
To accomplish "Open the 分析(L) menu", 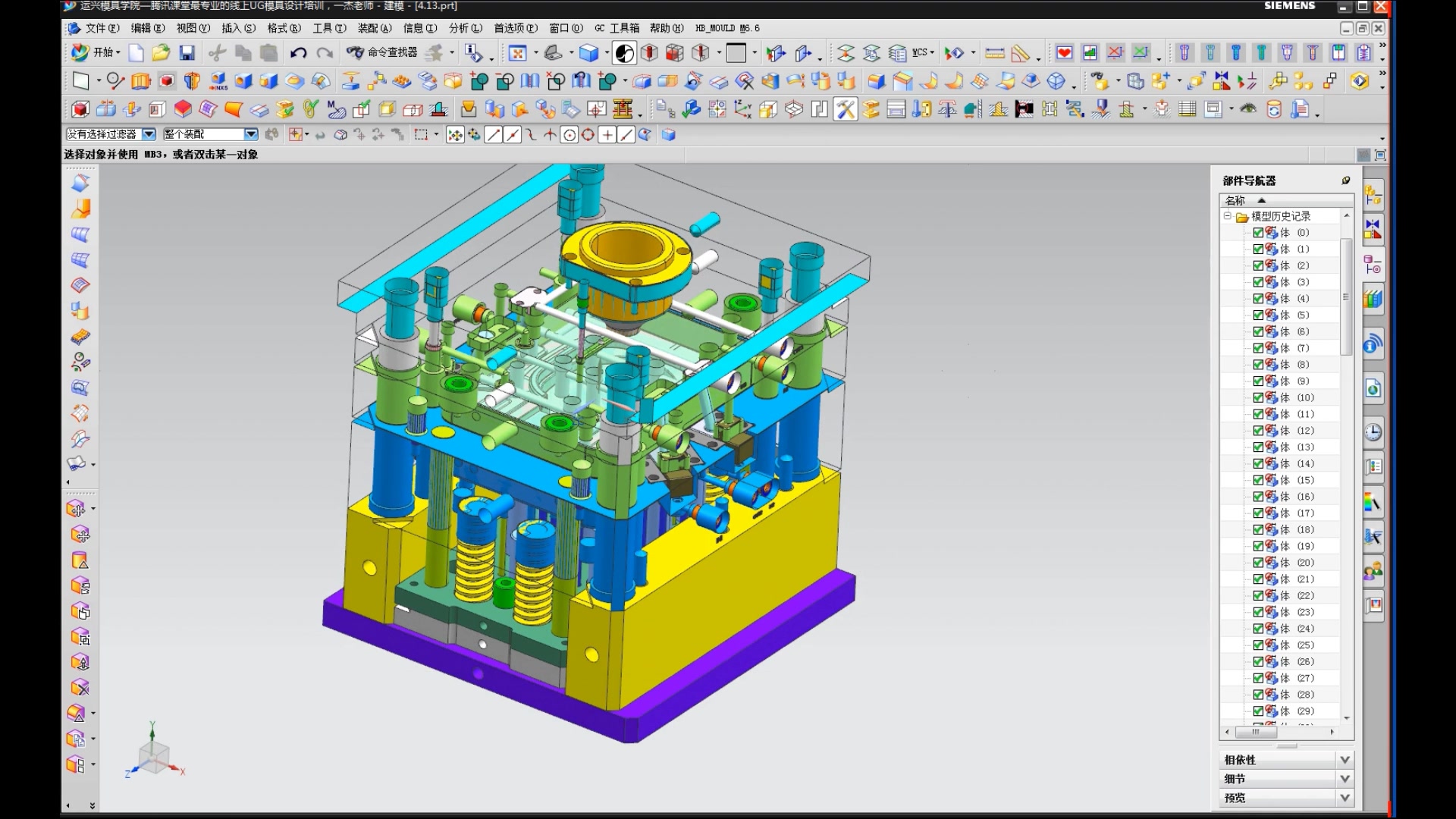I will pyautogui.click(x=465, y=28).
